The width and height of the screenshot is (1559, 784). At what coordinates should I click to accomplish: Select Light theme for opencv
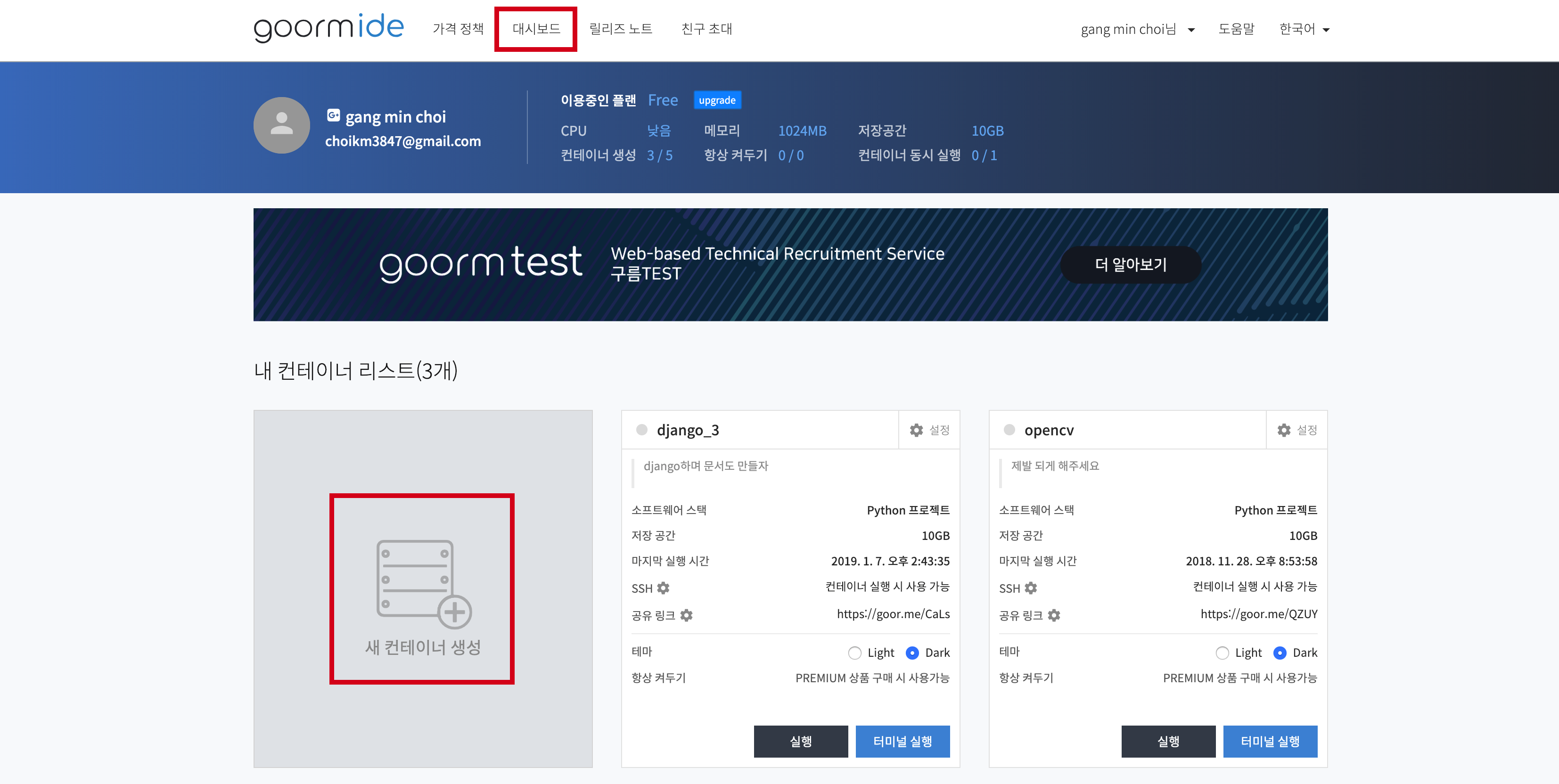coord(1222,653)
